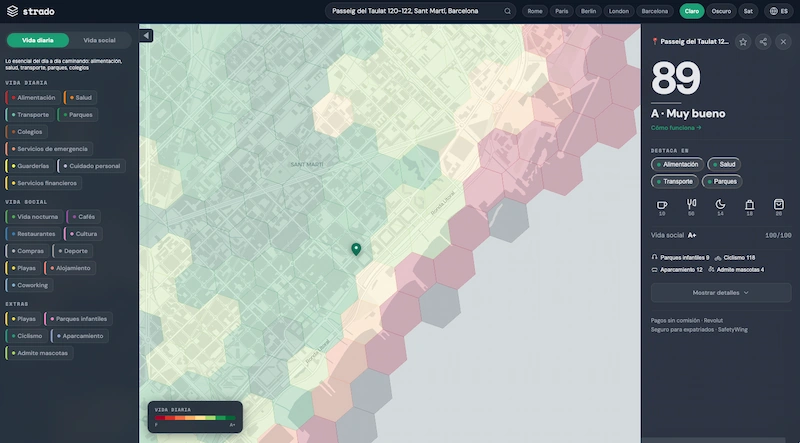The image size is (800, 443).
Task: Expand Mostrar detalles section
Action: (x=720, y=293)
